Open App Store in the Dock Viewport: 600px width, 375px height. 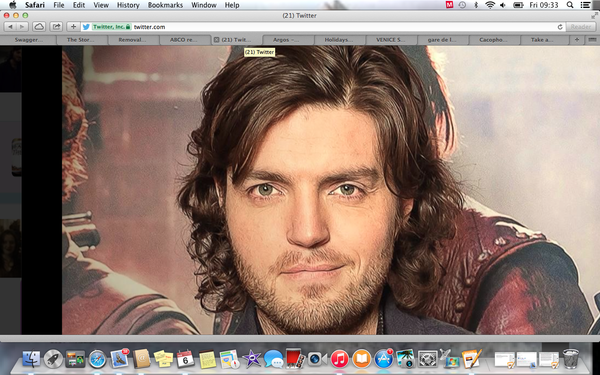click(384, 359)
